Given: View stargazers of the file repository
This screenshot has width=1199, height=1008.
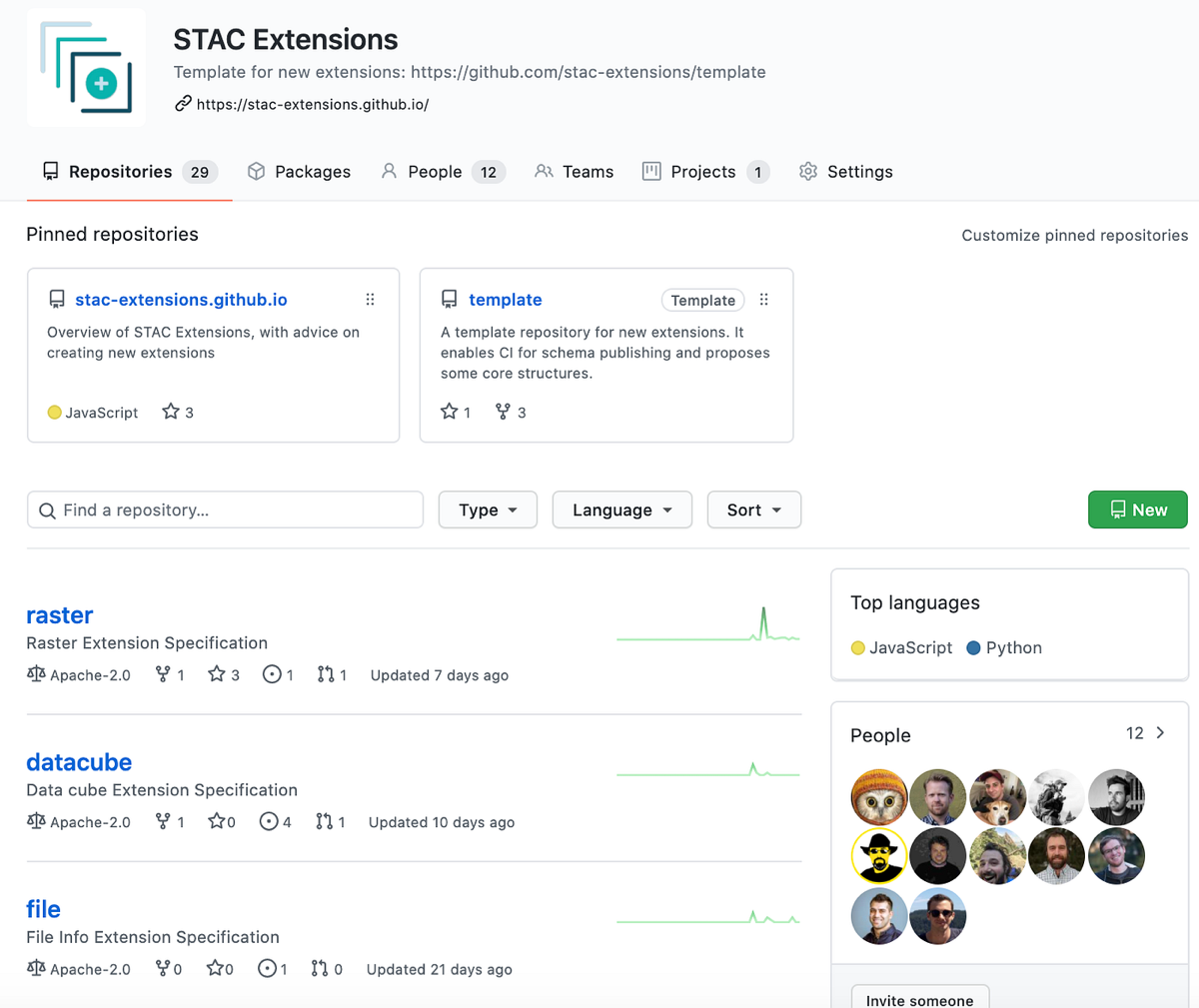Looking at the screenshot, I should [220, 968].
